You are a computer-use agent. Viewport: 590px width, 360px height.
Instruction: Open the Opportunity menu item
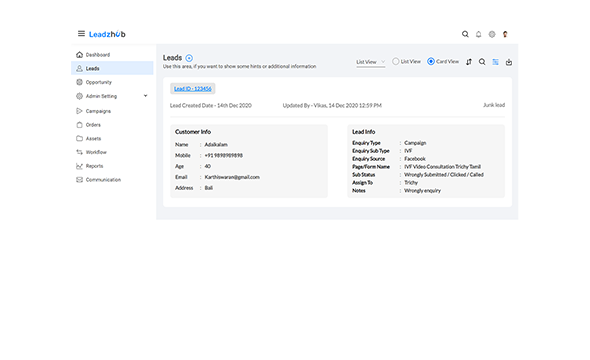click(x=99, y=82)
